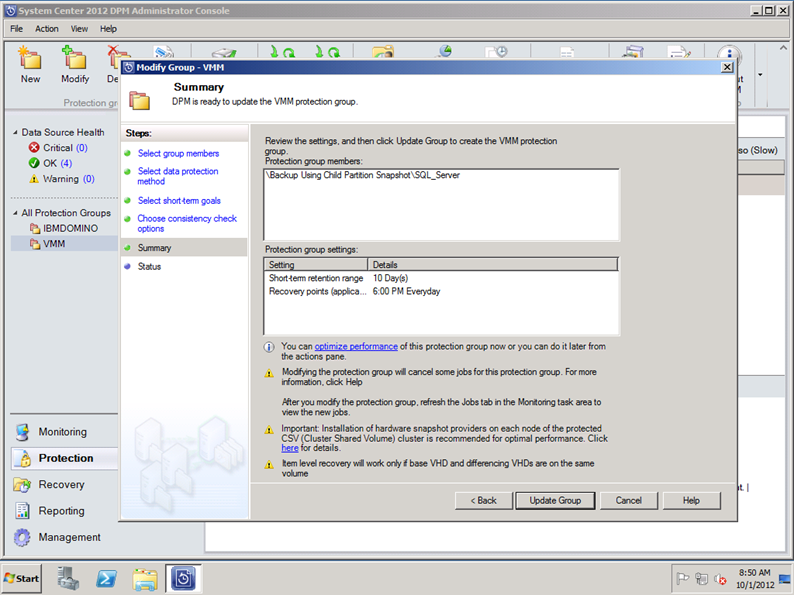Image resolution: width=794 pixels, height=595 pixels.
Task: Click the Update Group button
Action: point(555,500)
